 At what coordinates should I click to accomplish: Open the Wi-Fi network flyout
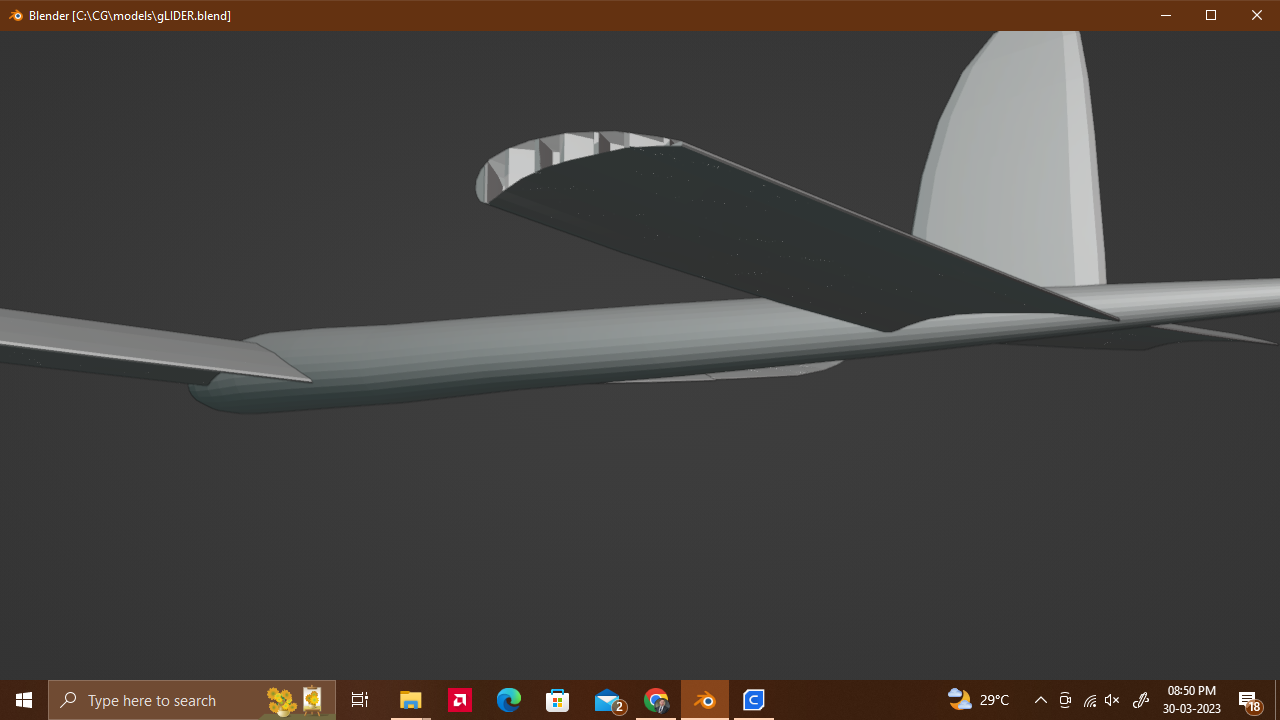coord(1089,700)
